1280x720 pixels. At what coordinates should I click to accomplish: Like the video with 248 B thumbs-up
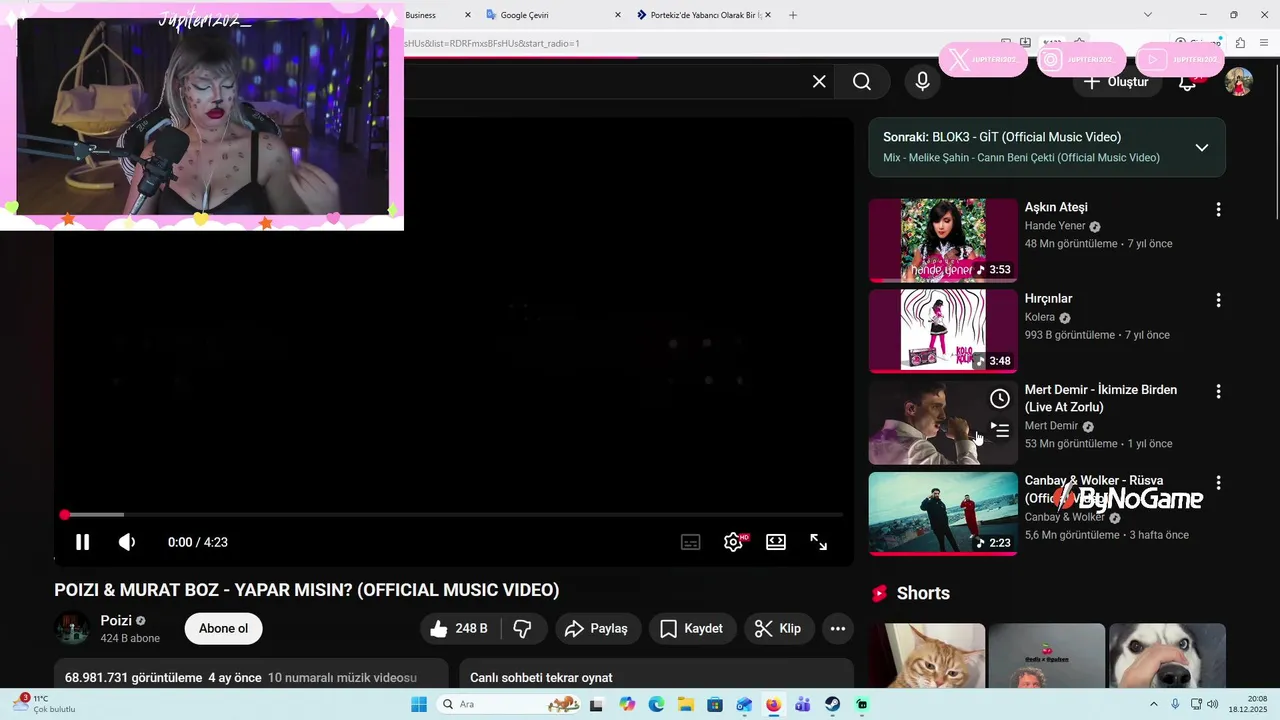tap(459, 628)
